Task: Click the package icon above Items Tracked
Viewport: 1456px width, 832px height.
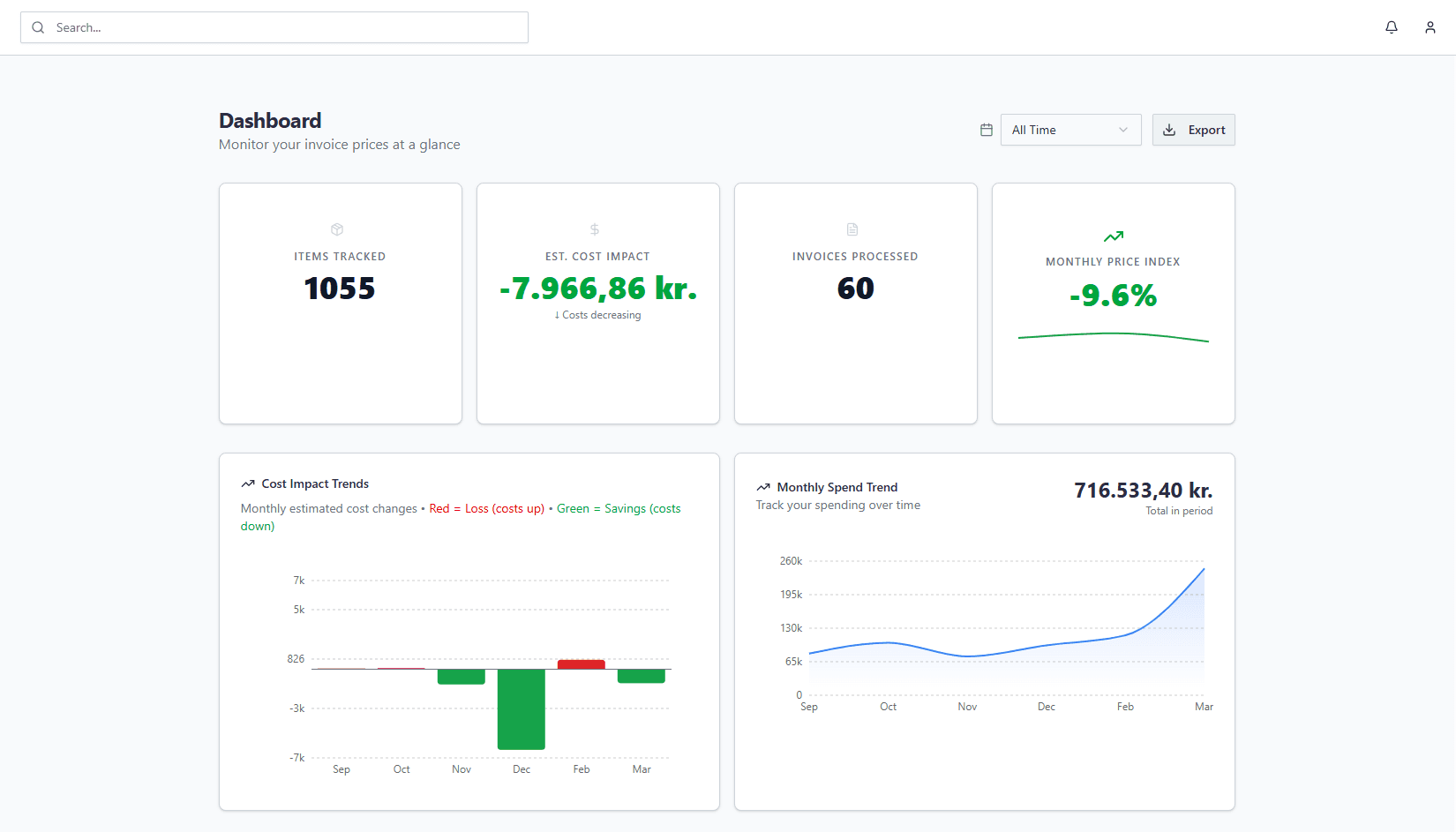Action: coord(338,229)
